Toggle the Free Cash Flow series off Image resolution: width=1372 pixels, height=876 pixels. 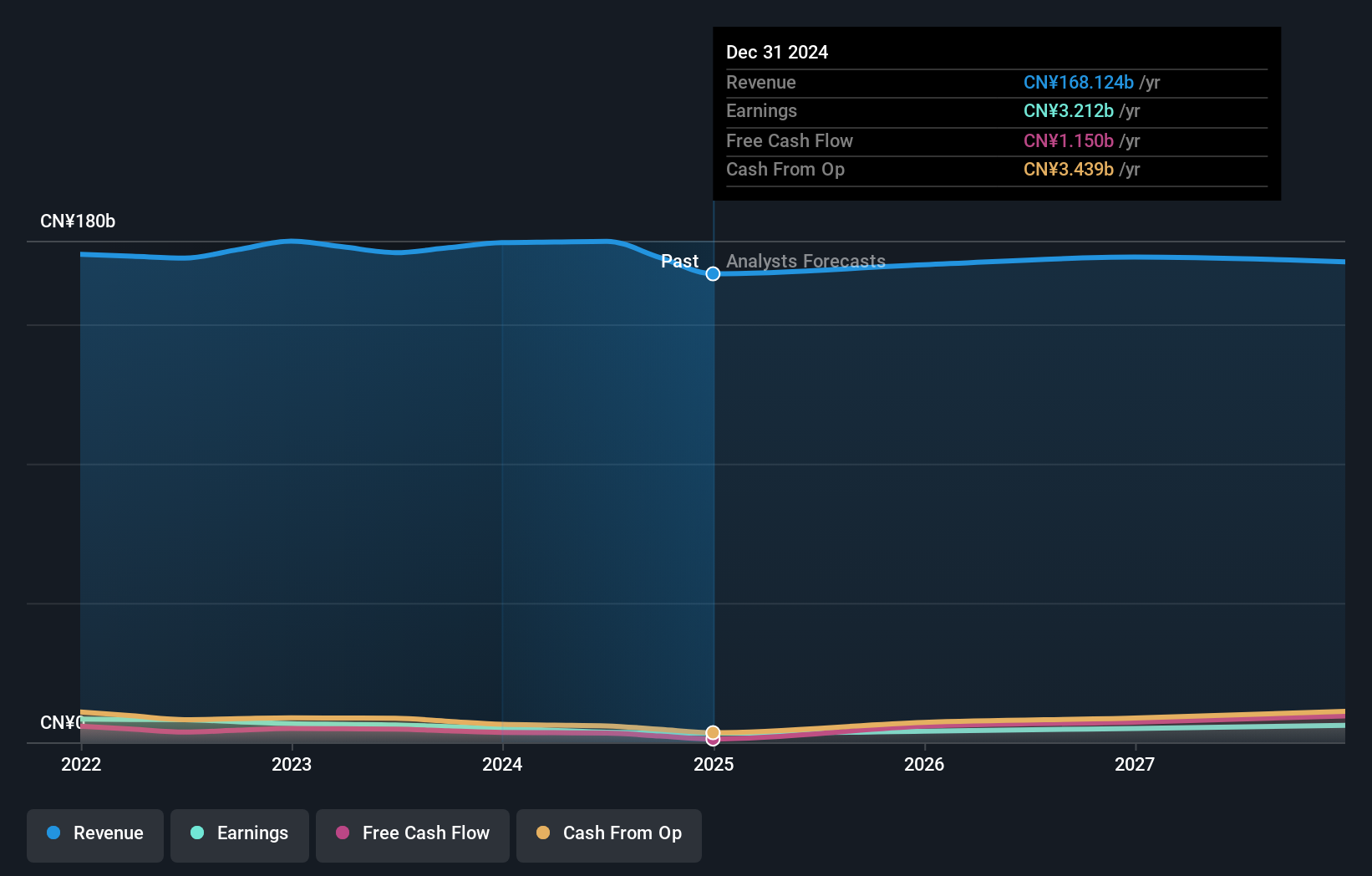tap(413, 835)
